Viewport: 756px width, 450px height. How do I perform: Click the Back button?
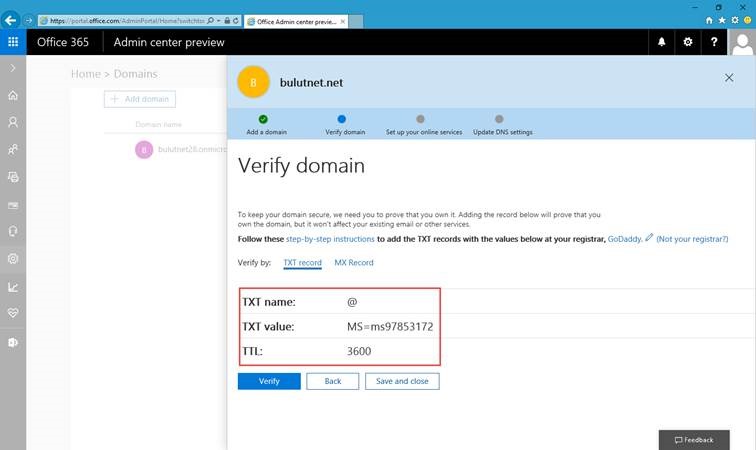(x=333, y=381)
